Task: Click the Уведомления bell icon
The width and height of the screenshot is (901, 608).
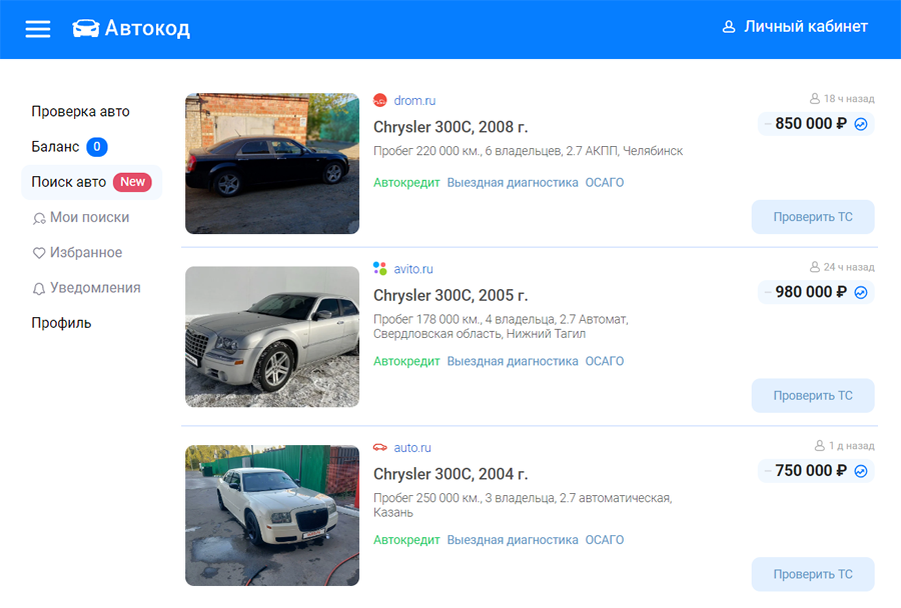Action: pyautogui.click(x=38, y=288)
